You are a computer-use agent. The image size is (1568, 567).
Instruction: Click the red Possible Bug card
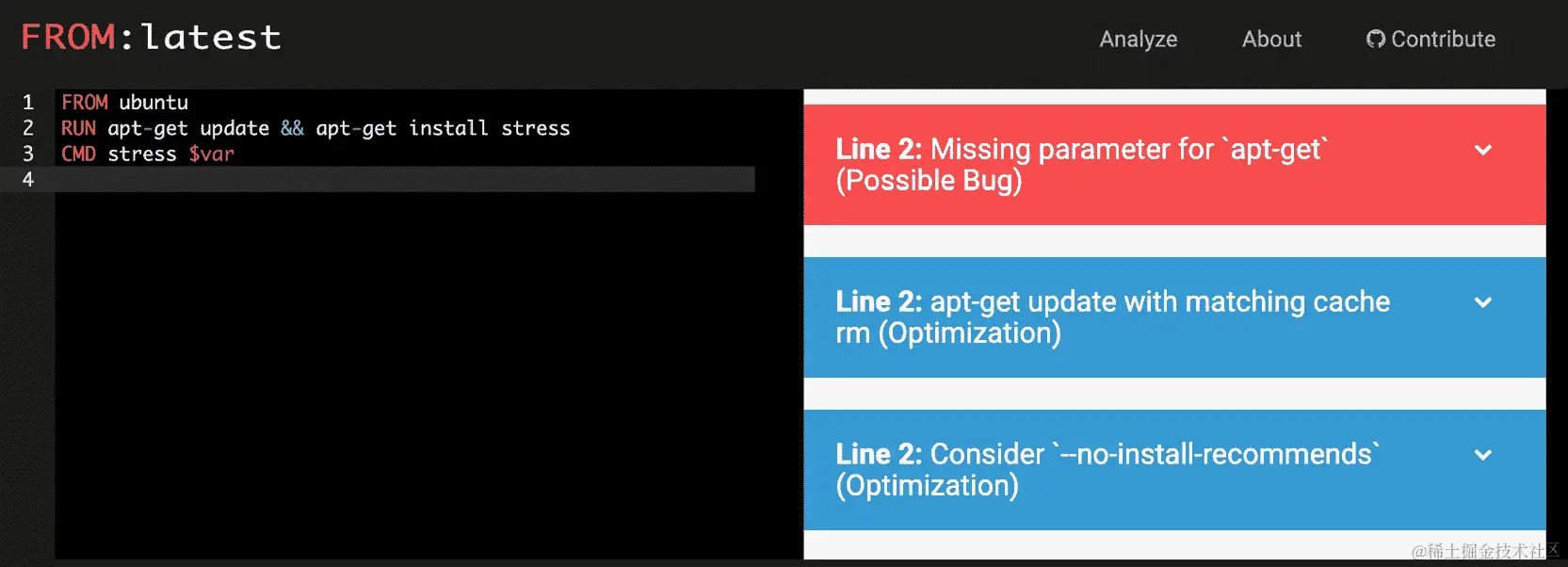(1083, 164)
